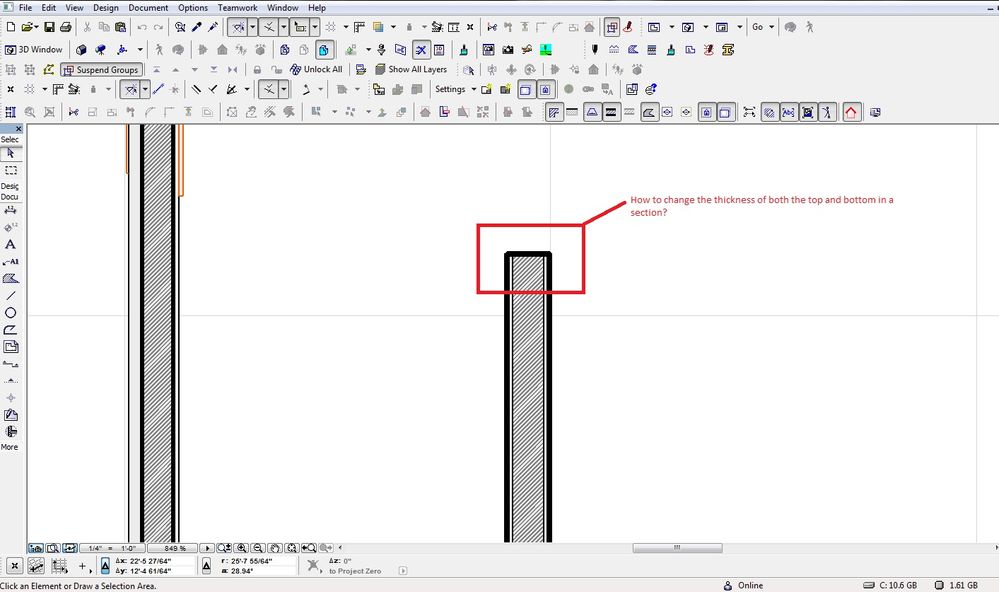Open the Settings dropdown
This screenshot has height=592, width=999.
(x=455, y=89)
